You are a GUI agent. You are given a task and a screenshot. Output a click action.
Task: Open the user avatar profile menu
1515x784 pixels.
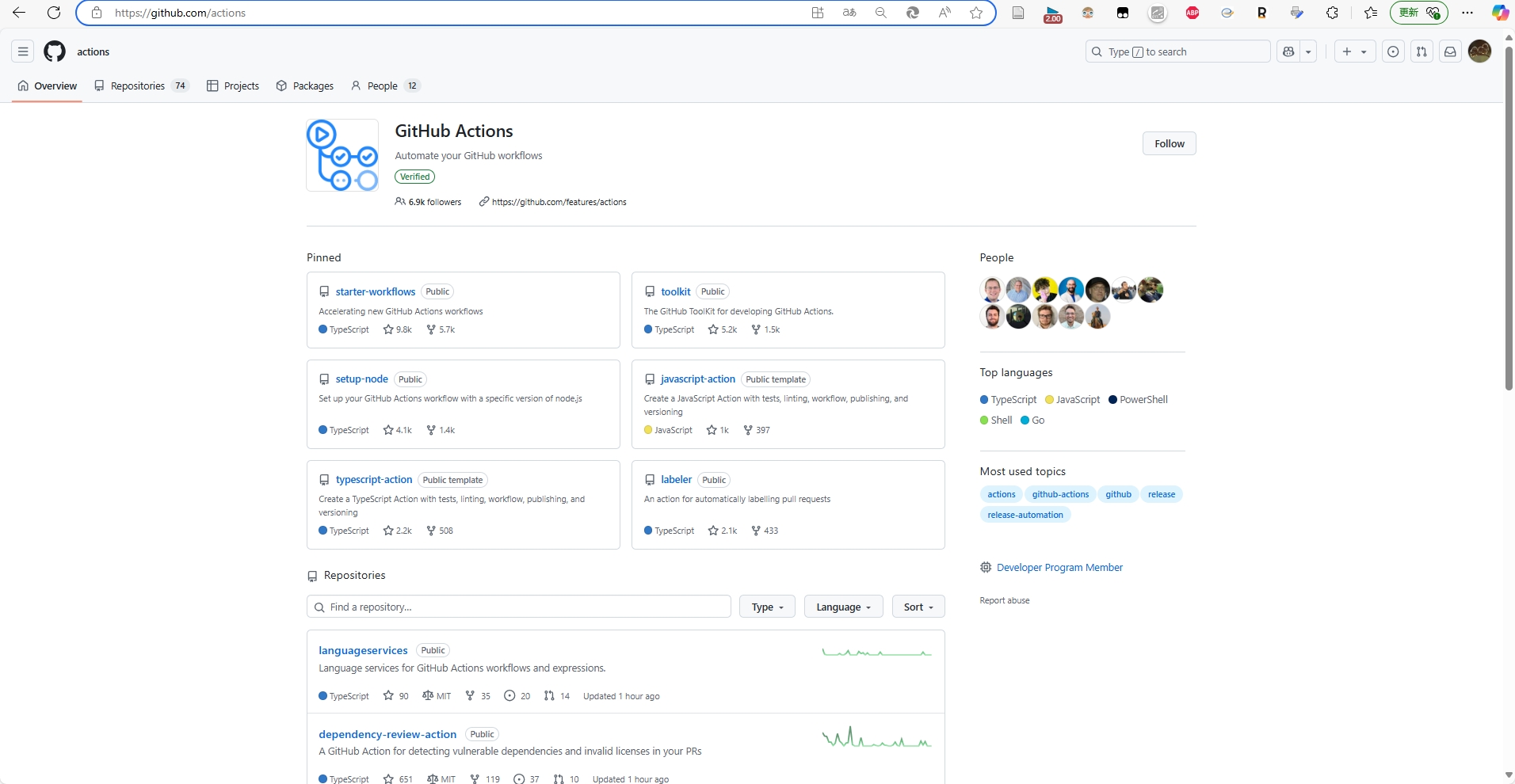coord(1480,51)
